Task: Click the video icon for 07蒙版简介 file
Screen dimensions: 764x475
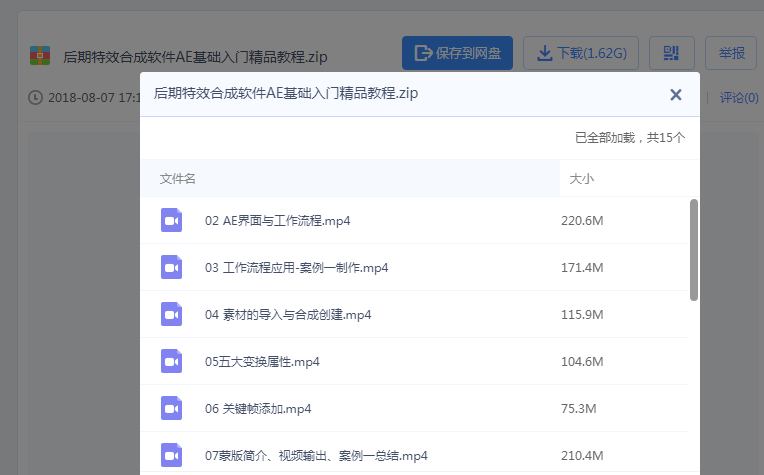Action: click(172, 454)
